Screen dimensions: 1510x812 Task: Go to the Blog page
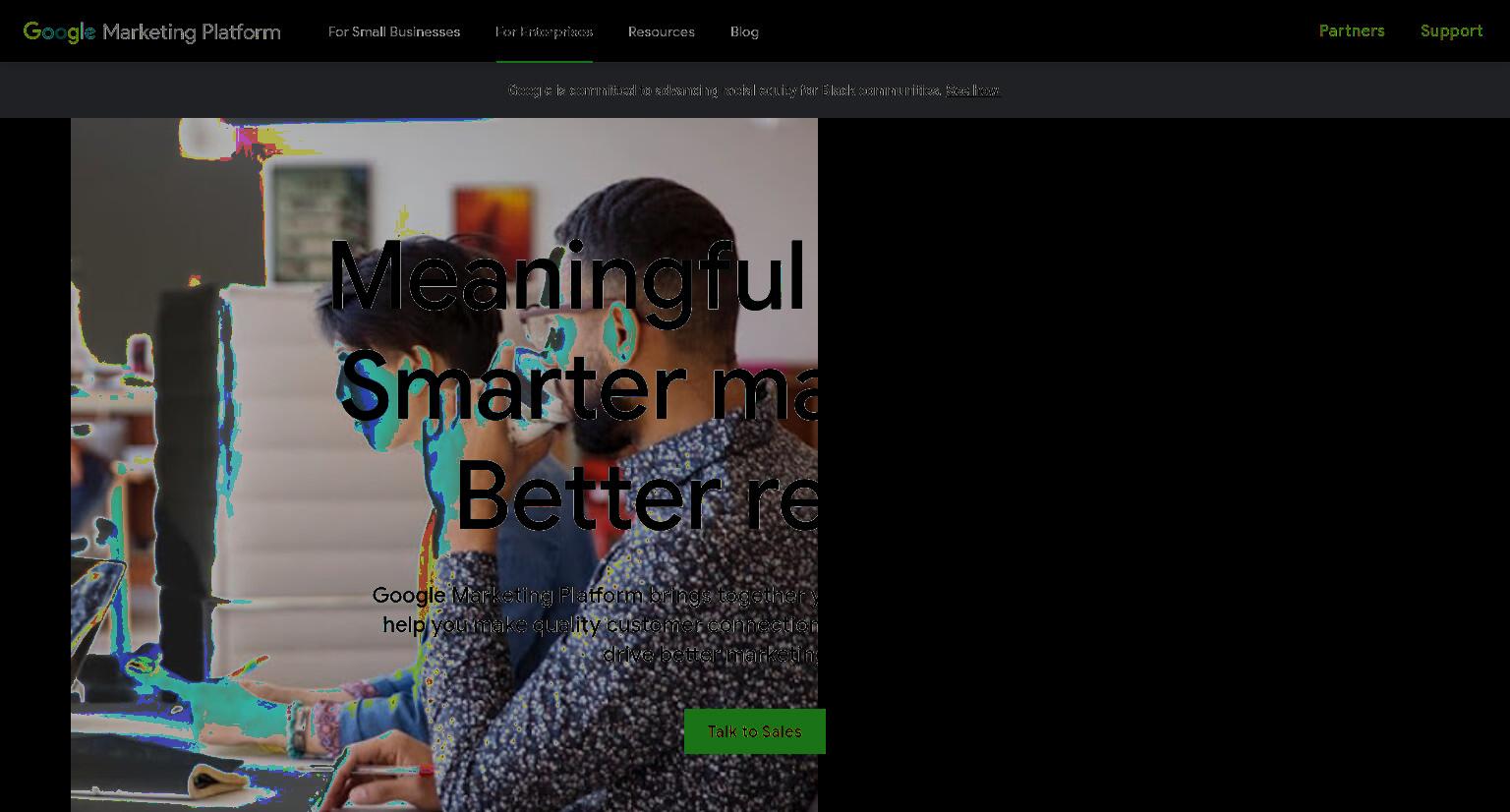(x=744, y=31)
